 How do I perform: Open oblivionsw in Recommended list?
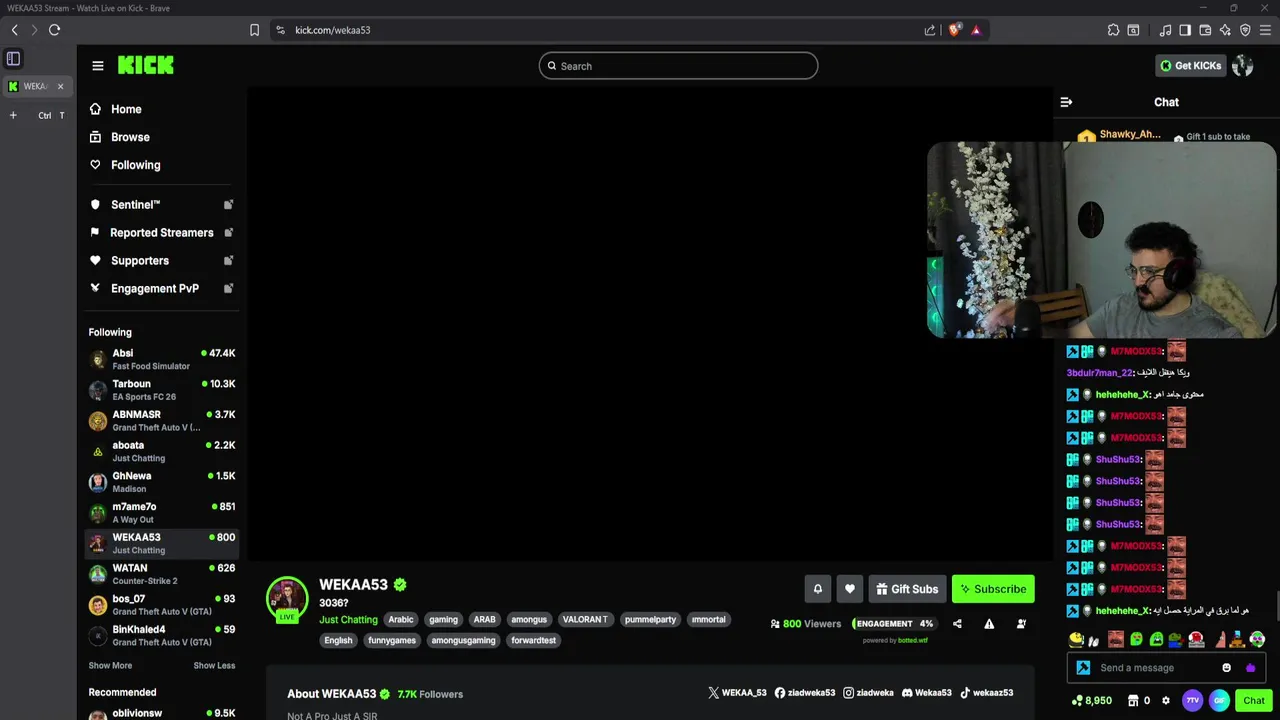pos(162,714)
